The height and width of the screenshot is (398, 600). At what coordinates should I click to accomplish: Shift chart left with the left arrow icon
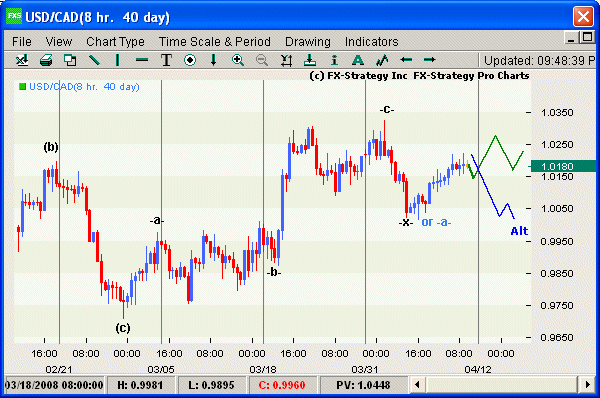coord(406,60)
